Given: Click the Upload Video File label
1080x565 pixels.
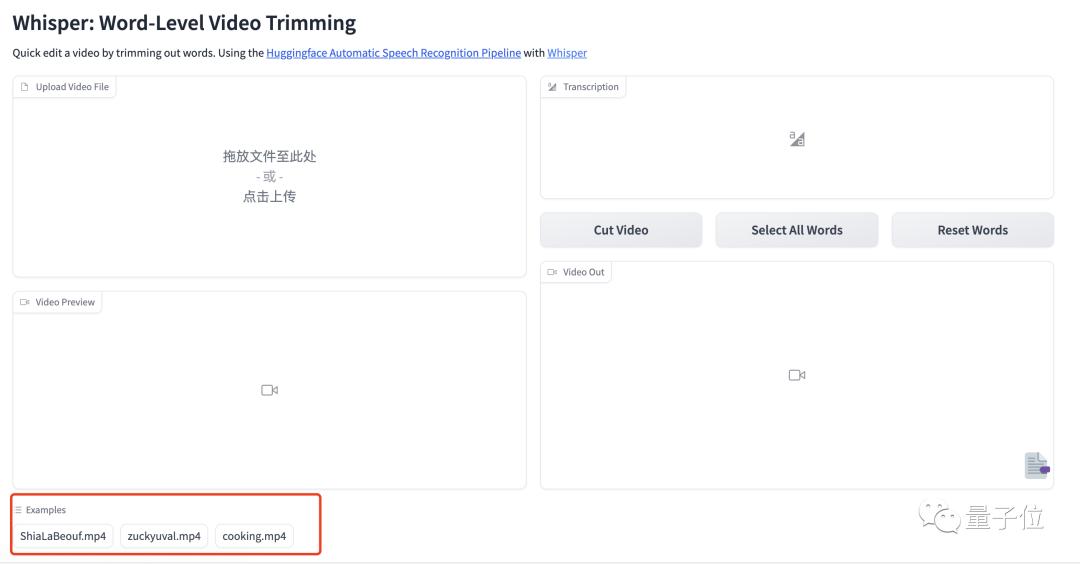Looking at the screenshot, I should [x=72, y=87].
